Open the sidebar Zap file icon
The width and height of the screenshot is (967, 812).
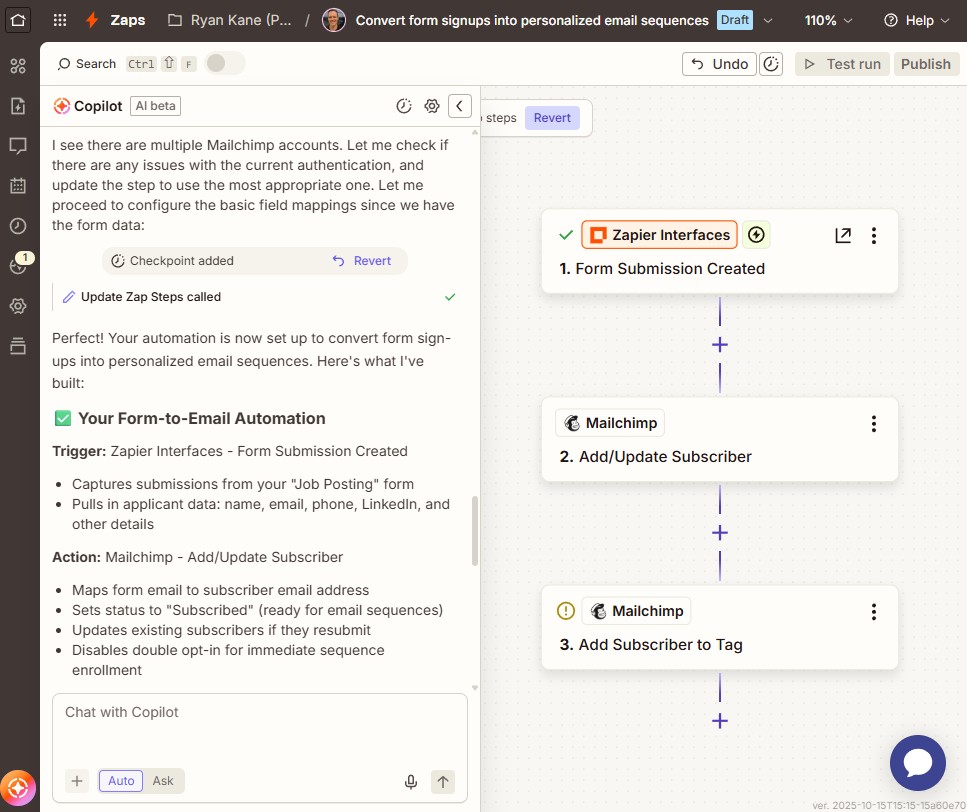(19, 106)
